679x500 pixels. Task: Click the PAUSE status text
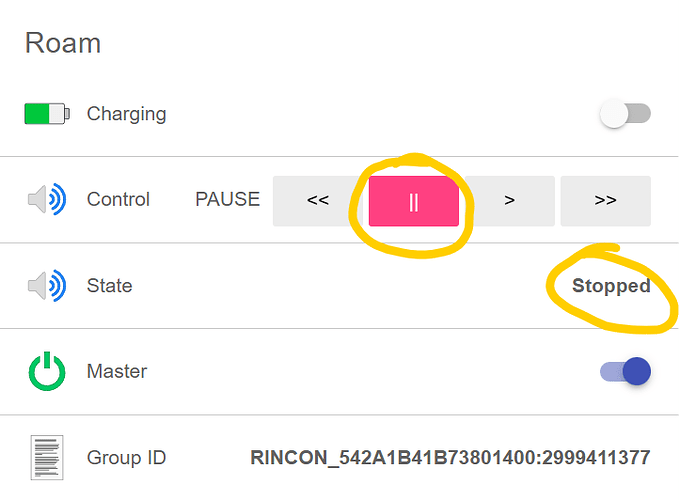coord(227,200)
